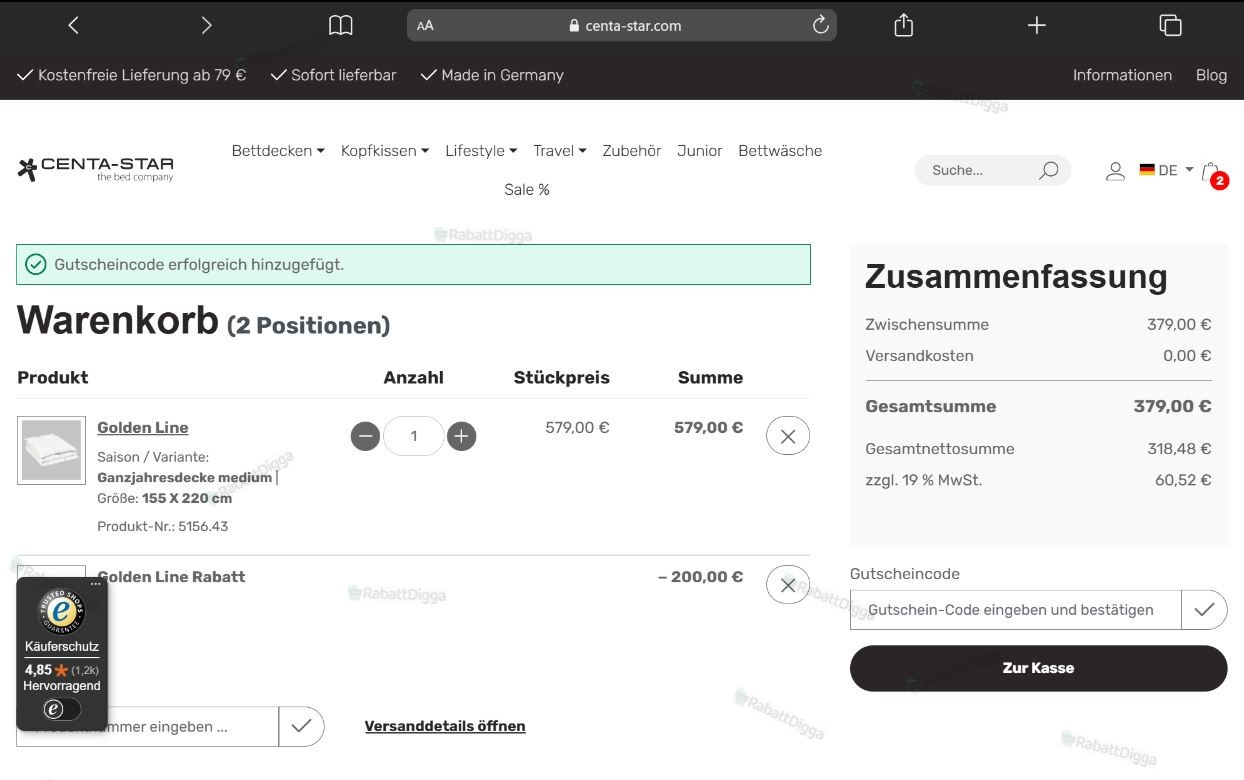Remove the Golden Line Rabatt discount

click(x=788, y=585)
